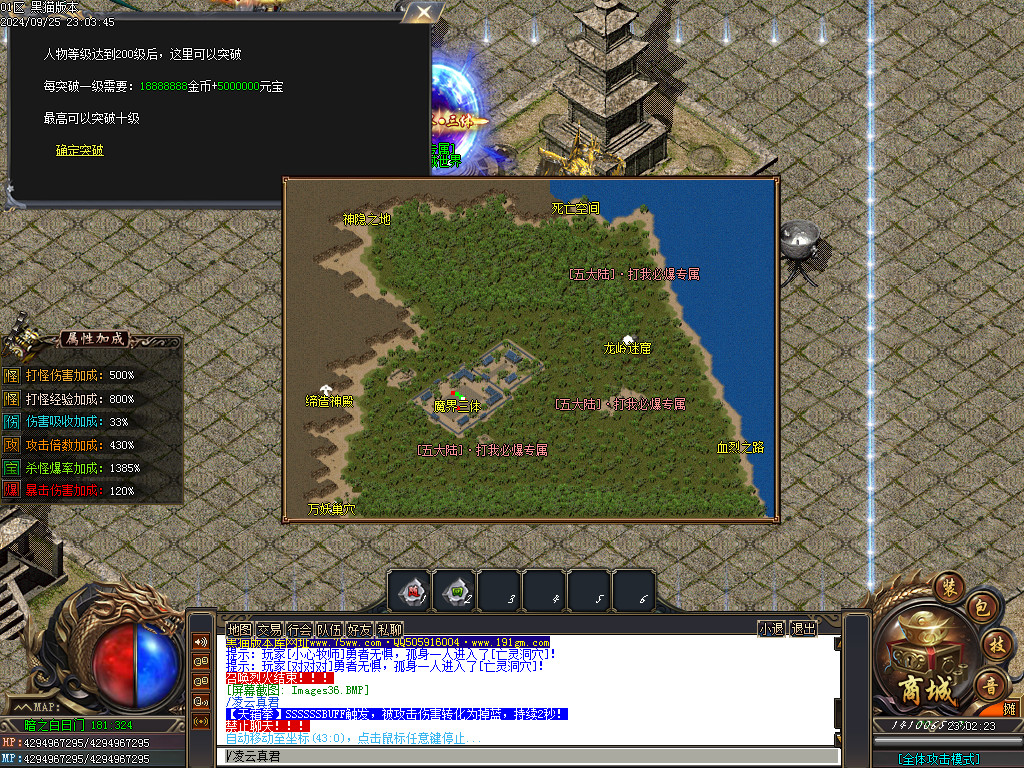The image size is (1024, 768).
Task: Click the 伤 icon for 伤害吸收加成
Action: [x=12, y=422]
